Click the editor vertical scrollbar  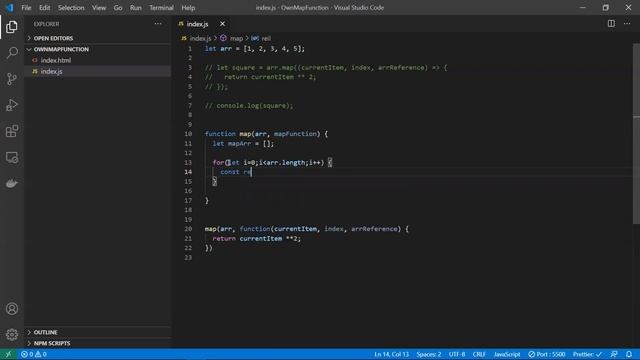[x=636, y=135]
